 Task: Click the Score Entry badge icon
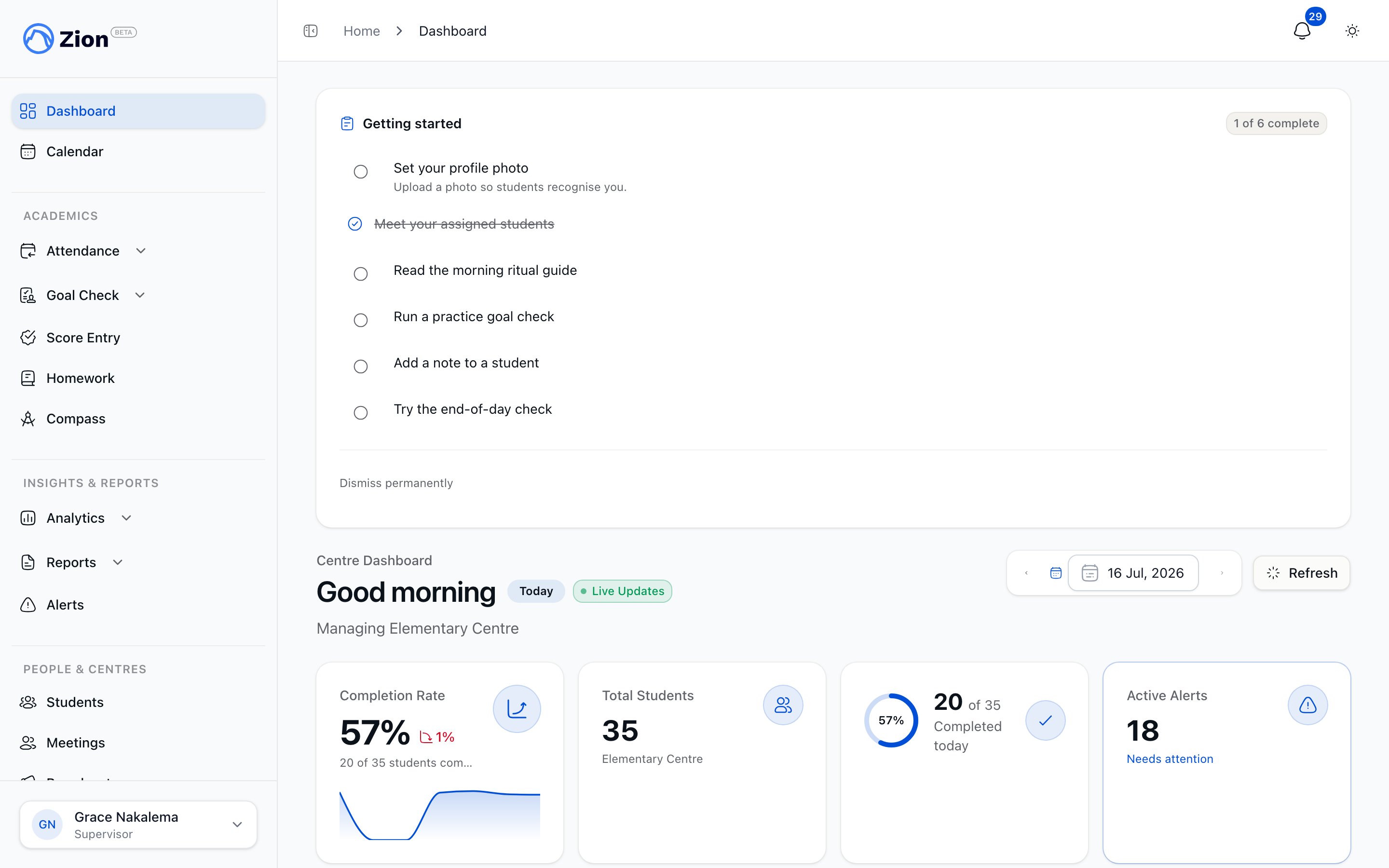[28, 338]
